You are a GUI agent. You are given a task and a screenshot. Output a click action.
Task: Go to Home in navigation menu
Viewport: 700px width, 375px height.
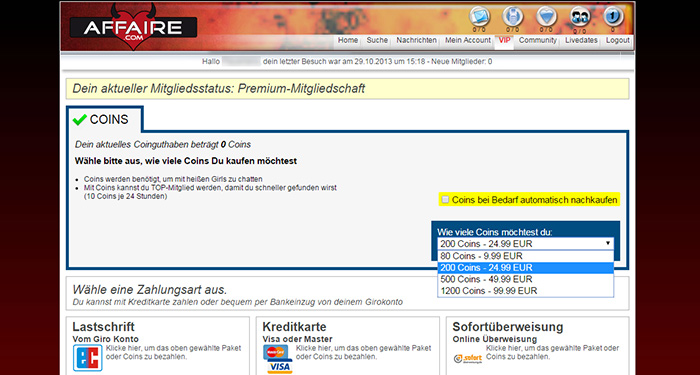click(348, 40)
